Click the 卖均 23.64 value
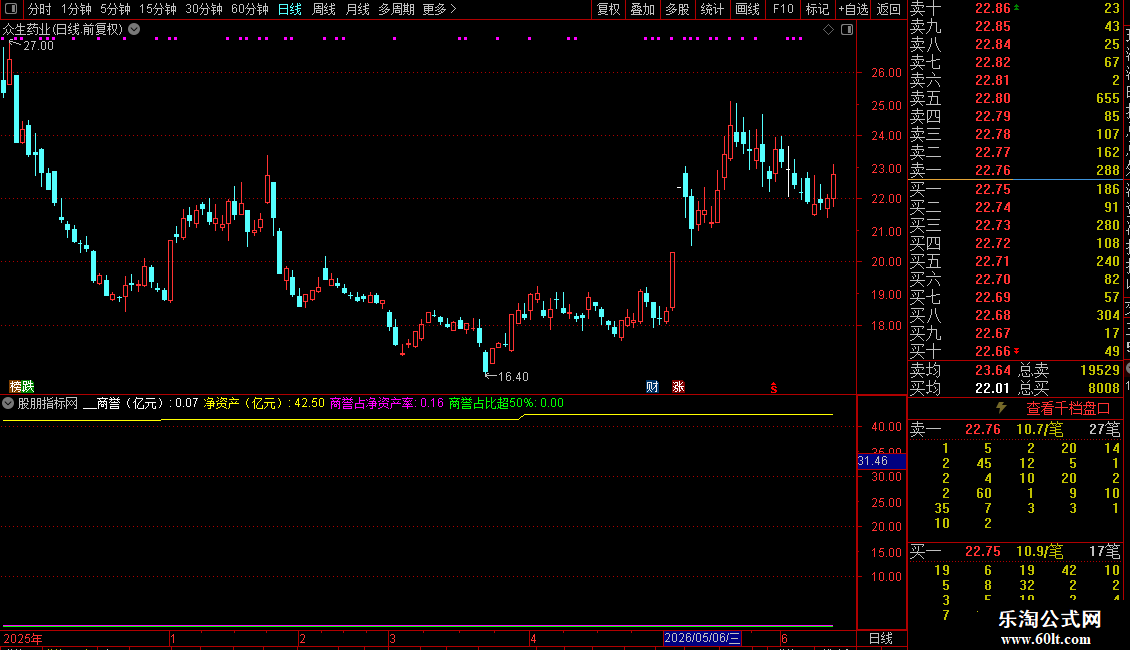Viewport: 1130px width, 650px height. pos(992,370)
